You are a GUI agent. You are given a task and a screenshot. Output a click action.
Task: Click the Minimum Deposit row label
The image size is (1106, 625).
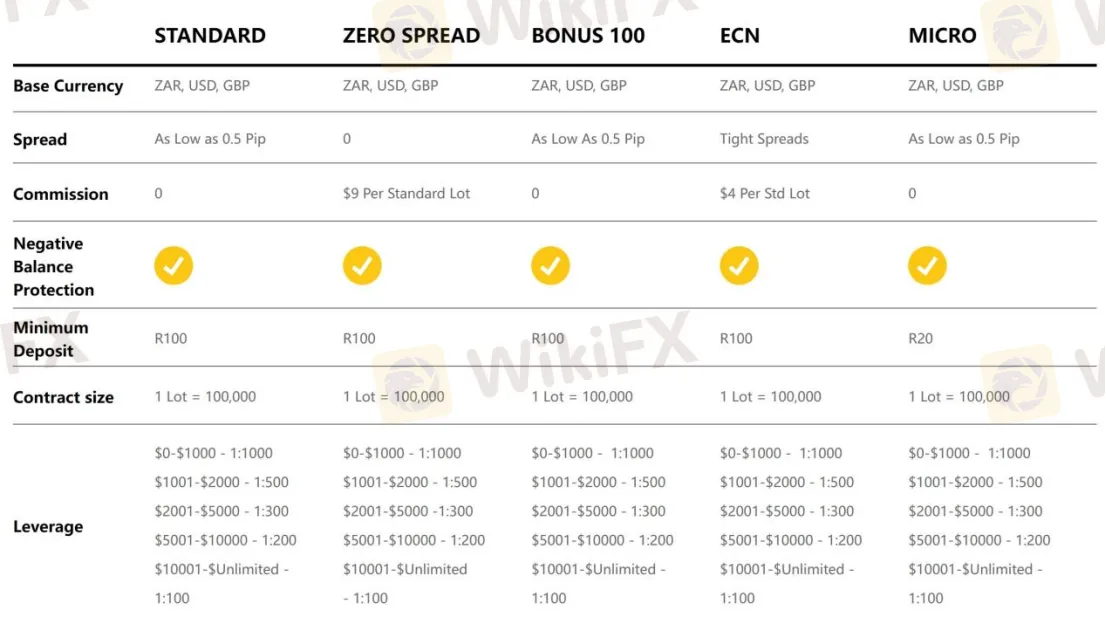51,339
